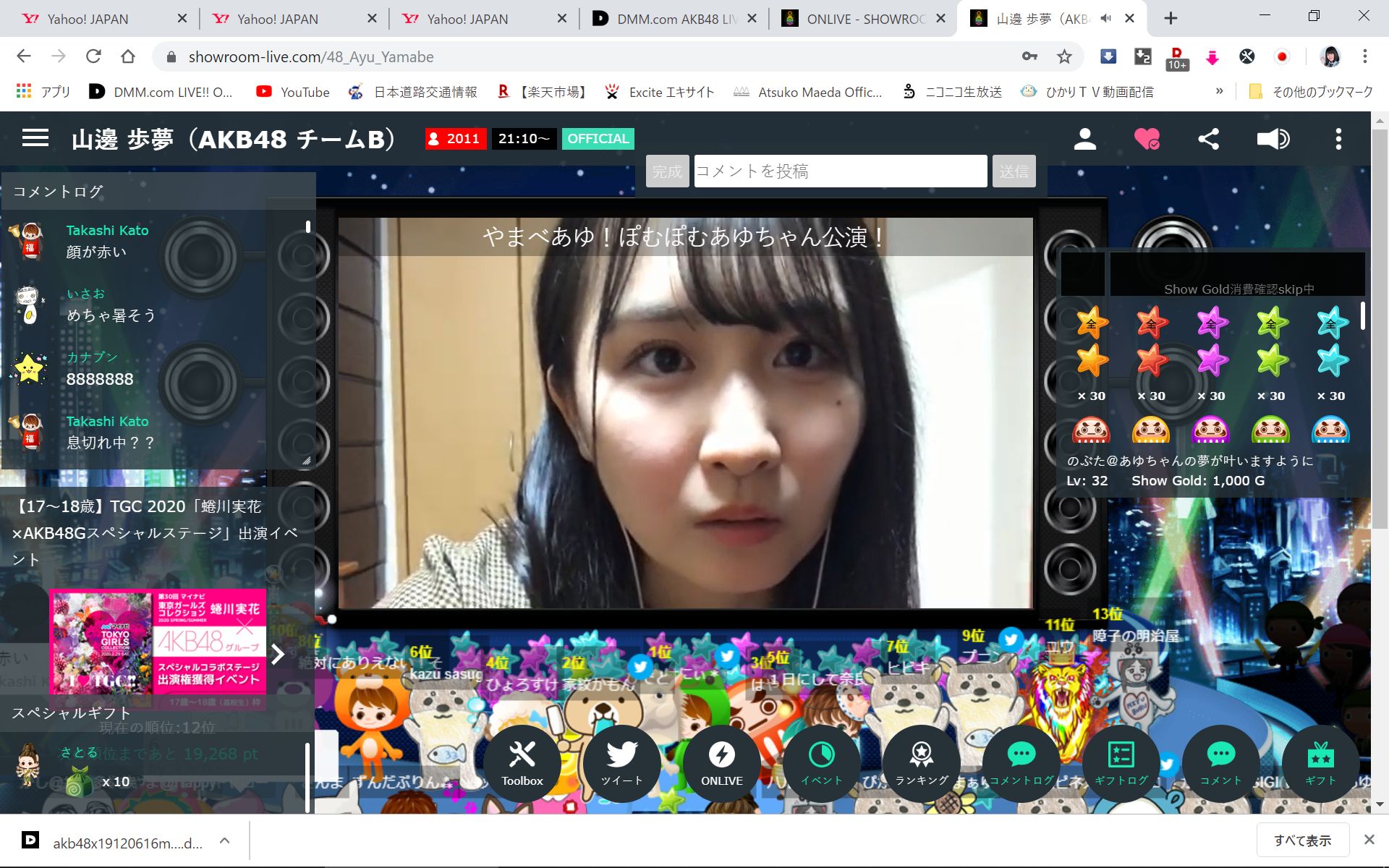1389x868 pixels.
Task: Click the comment log scrollbar
Action: coord(308,226)
